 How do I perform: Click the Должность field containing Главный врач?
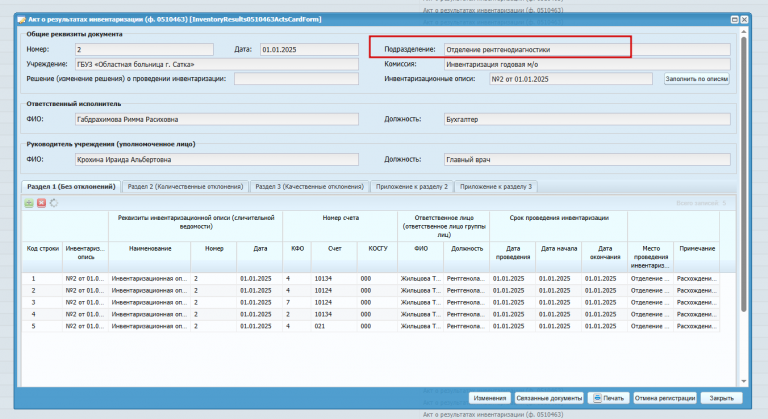(x=587, y=159)
